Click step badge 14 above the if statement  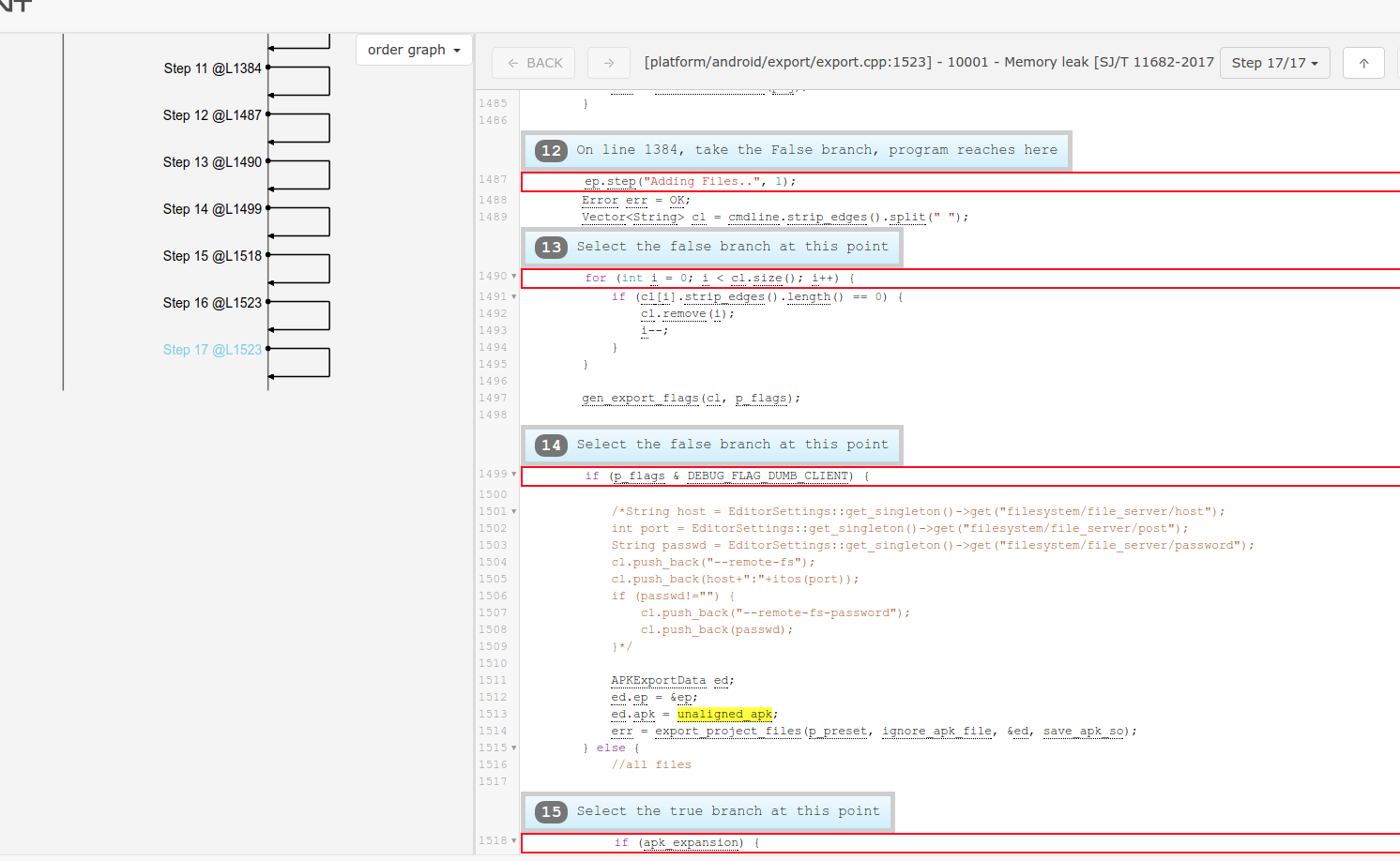coord(551,446)
